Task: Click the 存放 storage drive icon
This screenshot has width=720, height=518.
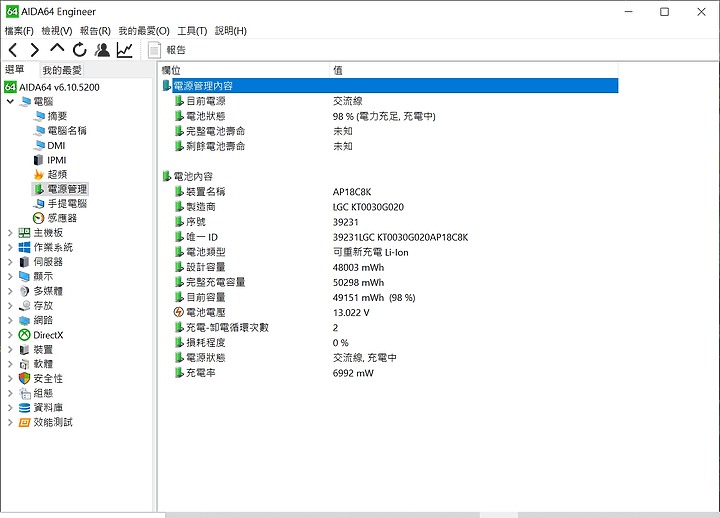Action: coord(24,306)
